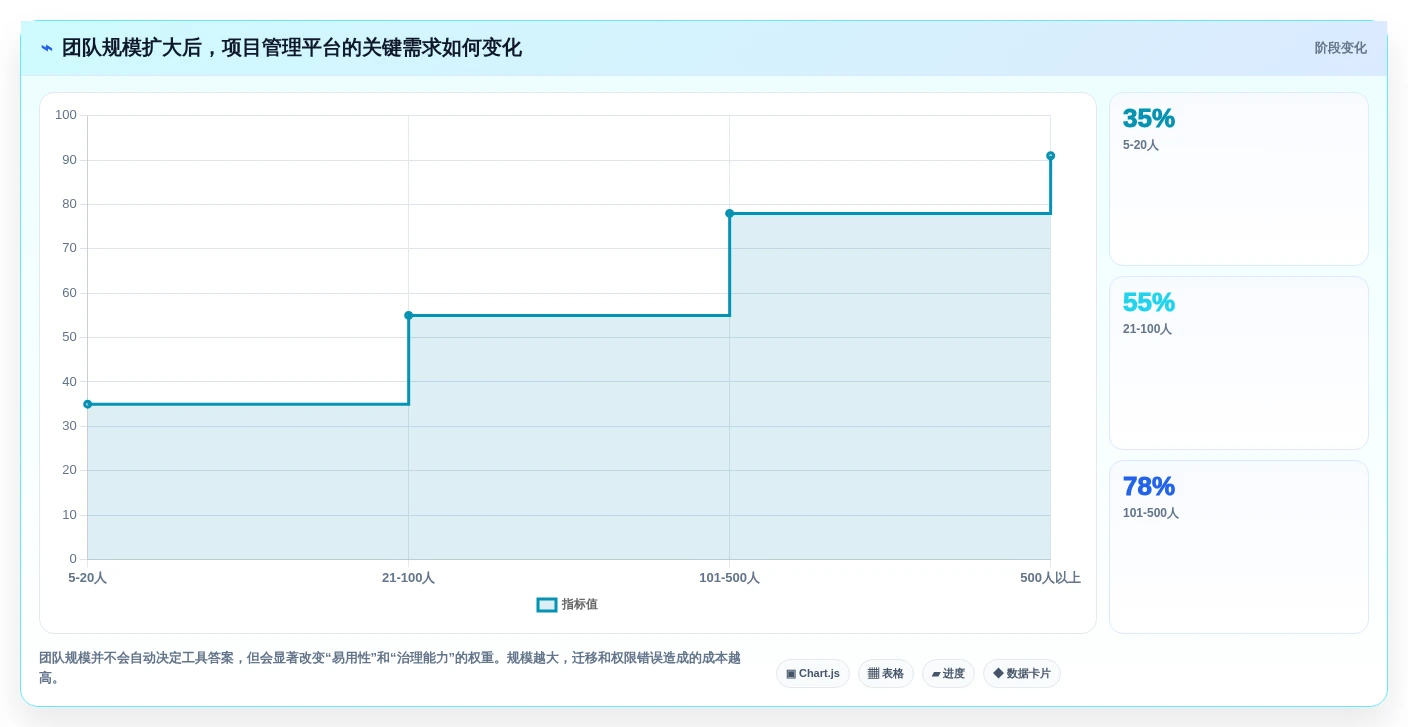Click the chart title about 团队规模扩大后
The image size is (1408, 727).
pyautogui.click(x=291, y=48)
